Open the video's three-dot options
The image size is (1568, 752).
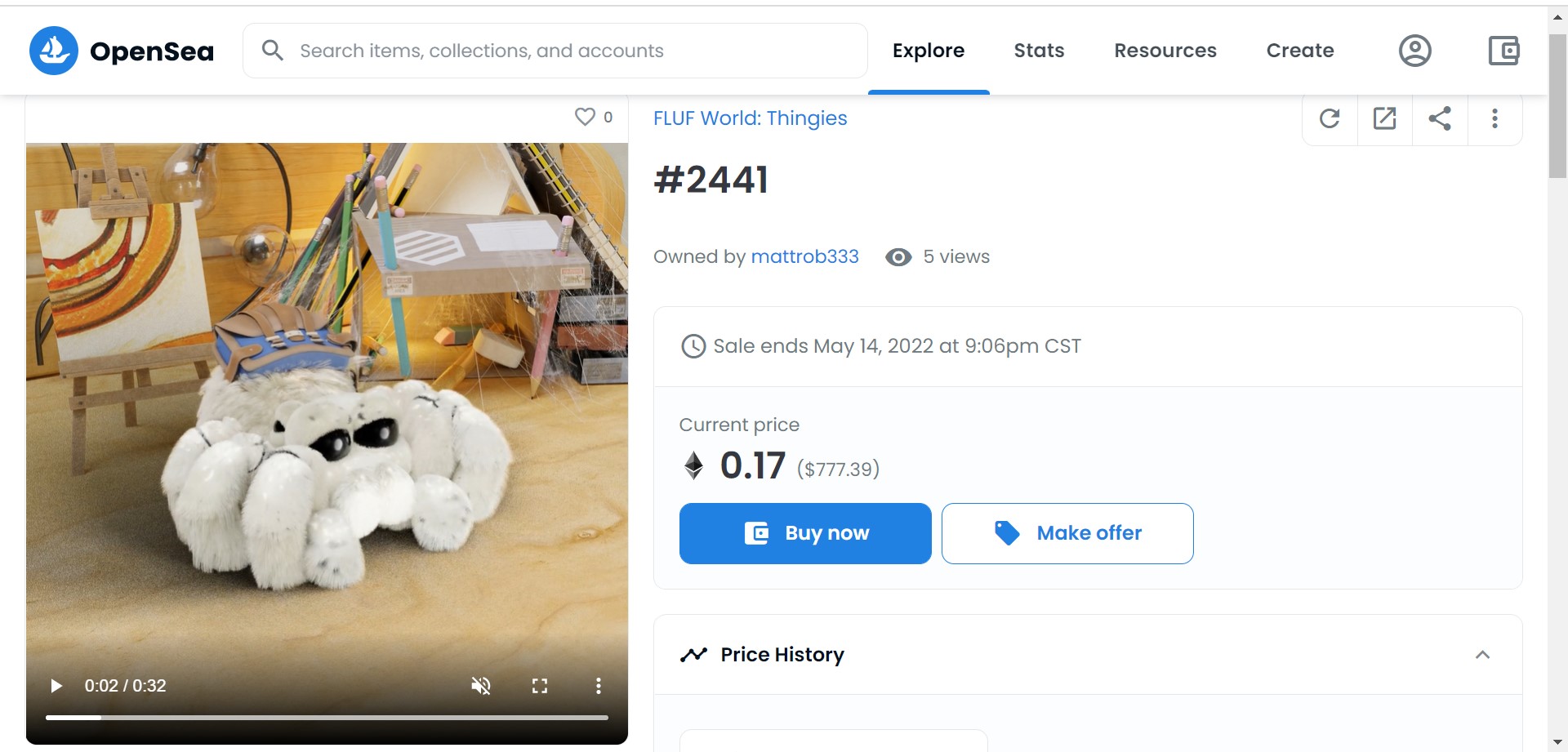598,686
